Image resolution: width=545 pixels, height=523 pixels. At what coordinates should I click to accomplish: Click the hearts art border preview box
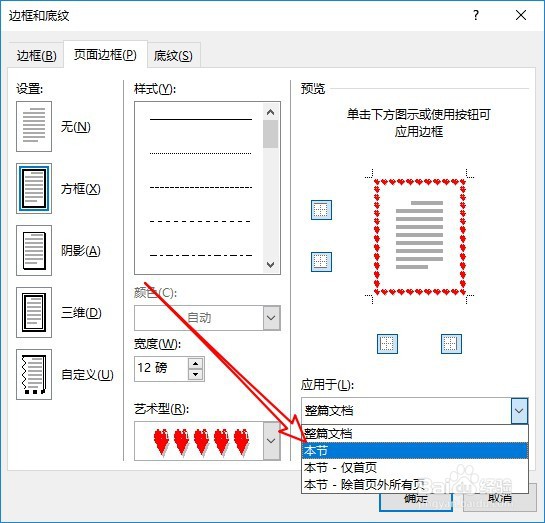click(x=199, y=441)
